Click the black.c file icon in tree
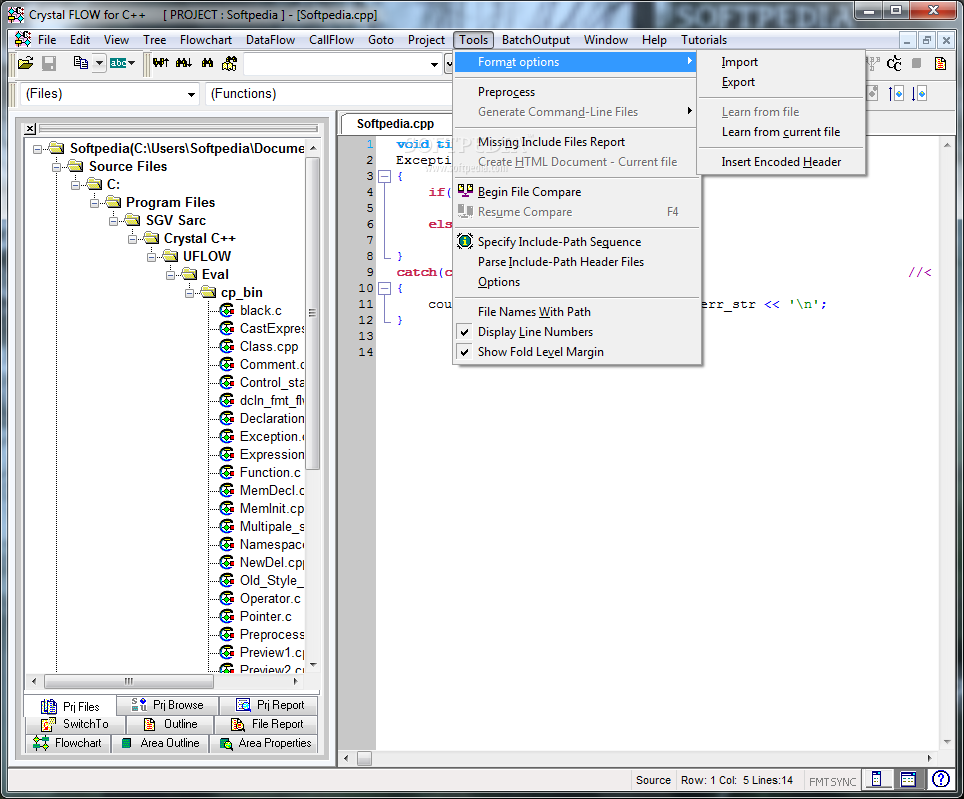 227,310
